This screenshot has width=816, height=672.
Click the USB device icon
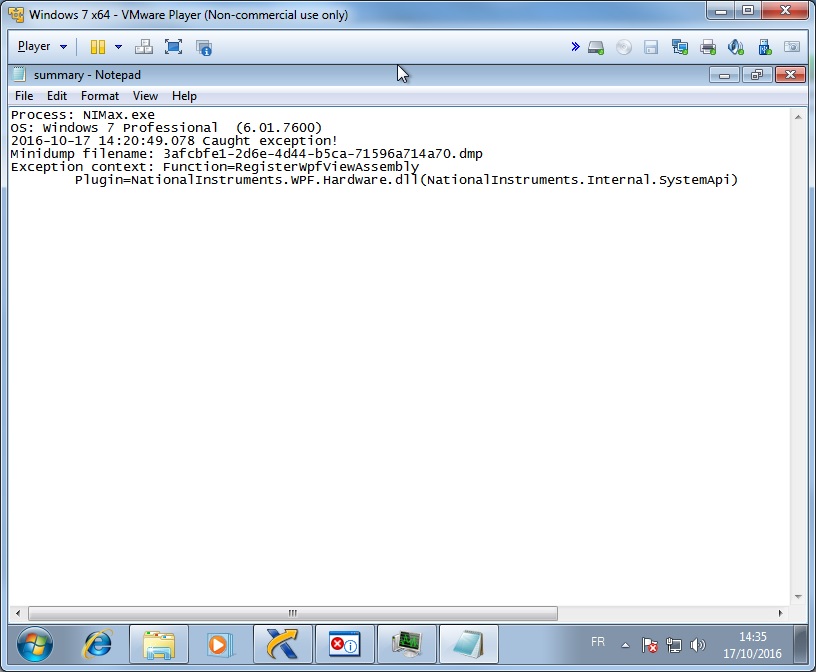[764, 47]
